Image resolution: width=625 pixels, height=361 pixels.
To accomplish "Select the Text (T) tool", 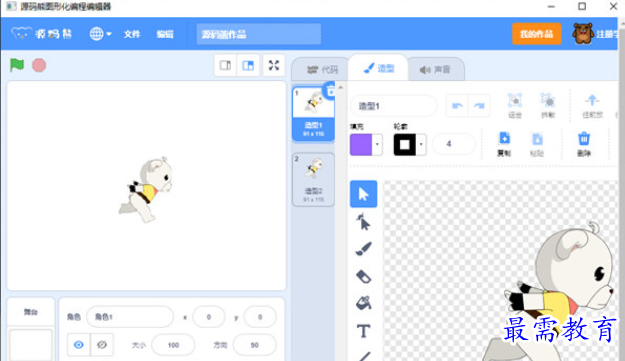I will (x=364, y=331).
